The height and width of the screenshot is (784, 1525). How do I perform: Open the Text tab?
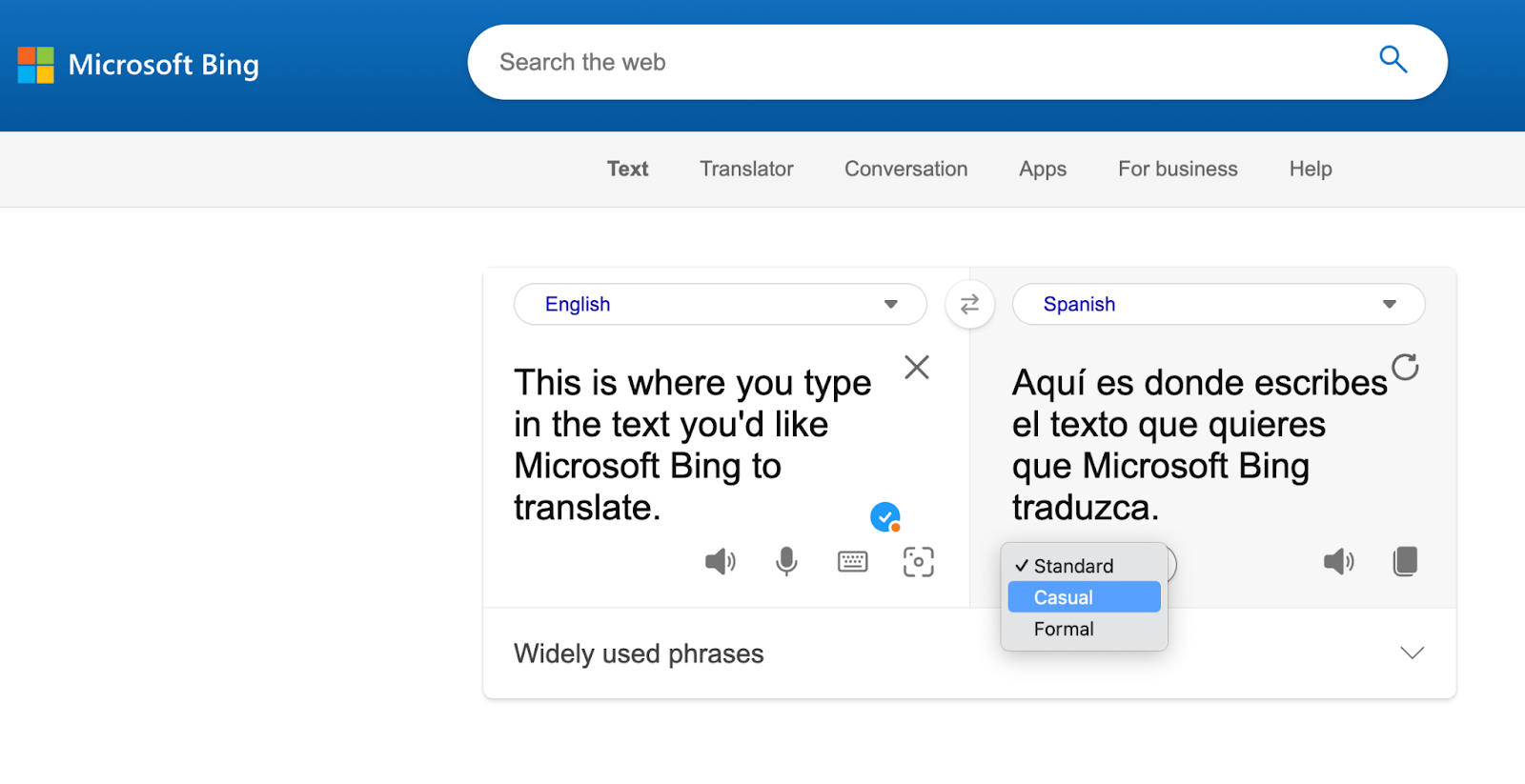click(627, 169)
